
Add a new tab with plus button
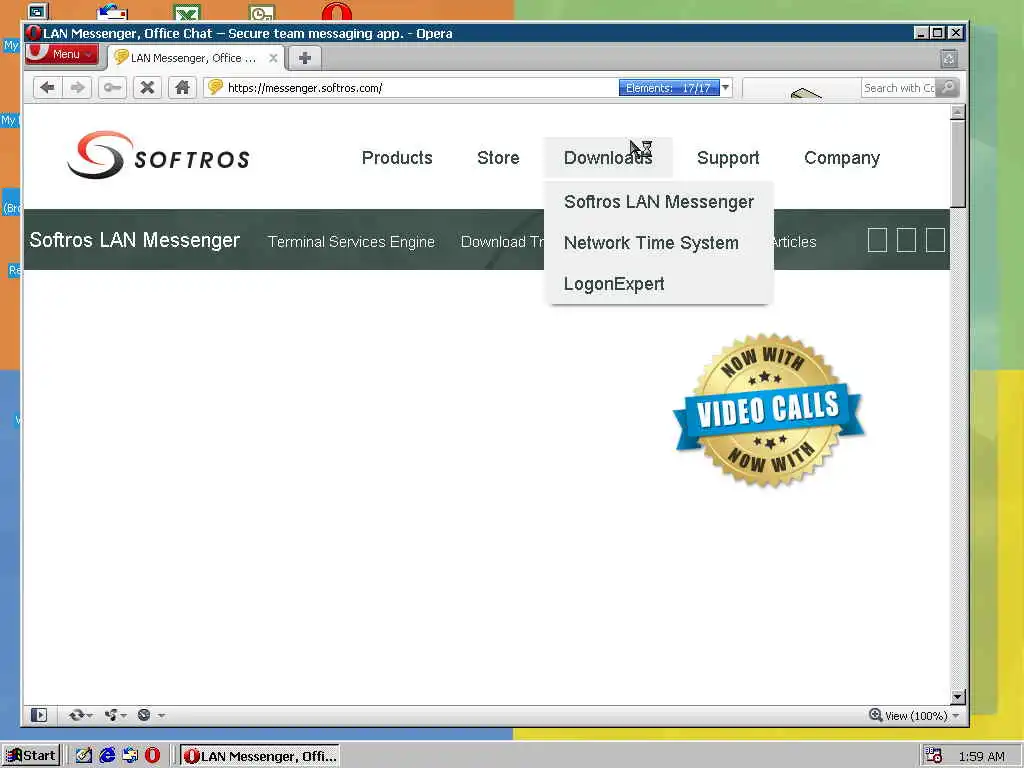point(304,58)
